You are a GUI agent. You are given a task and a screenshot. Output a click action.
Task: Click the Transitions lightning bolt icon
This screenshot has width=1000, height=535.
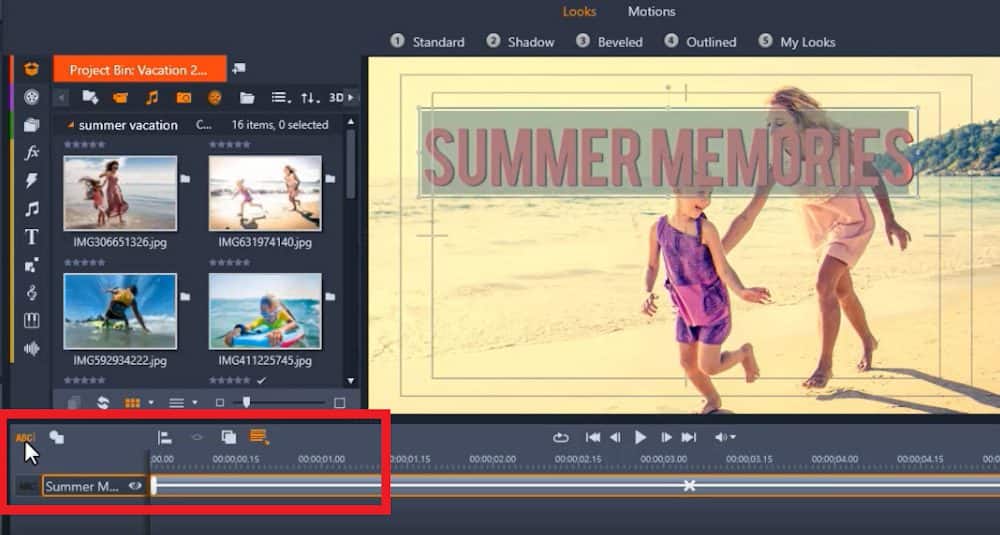click(32, 181)
